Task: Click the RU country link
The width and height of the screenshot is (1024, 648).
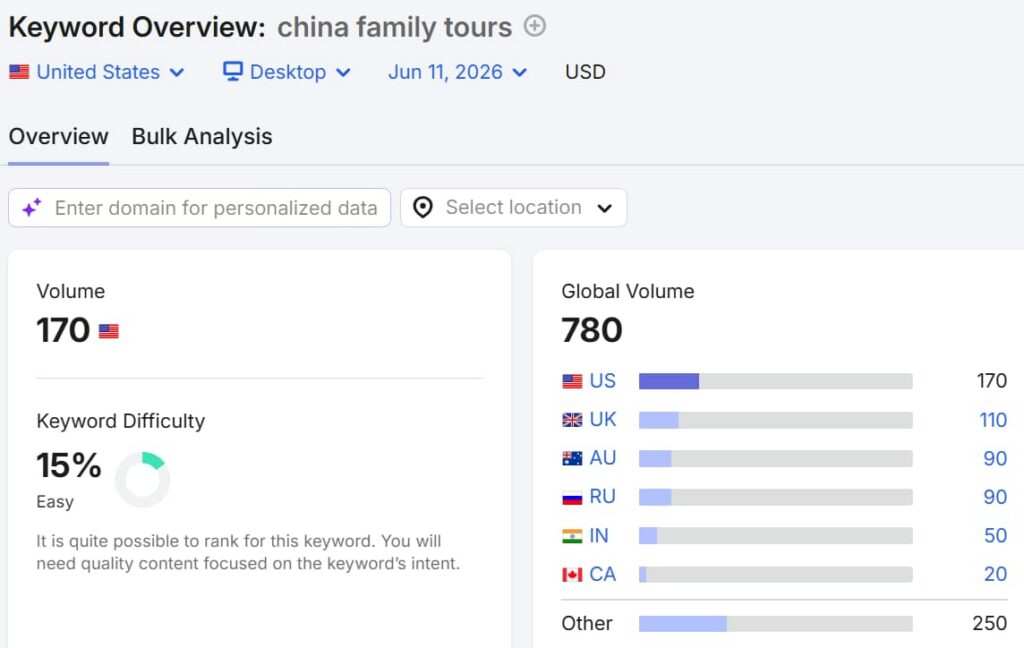Action: tap(602, 496)
